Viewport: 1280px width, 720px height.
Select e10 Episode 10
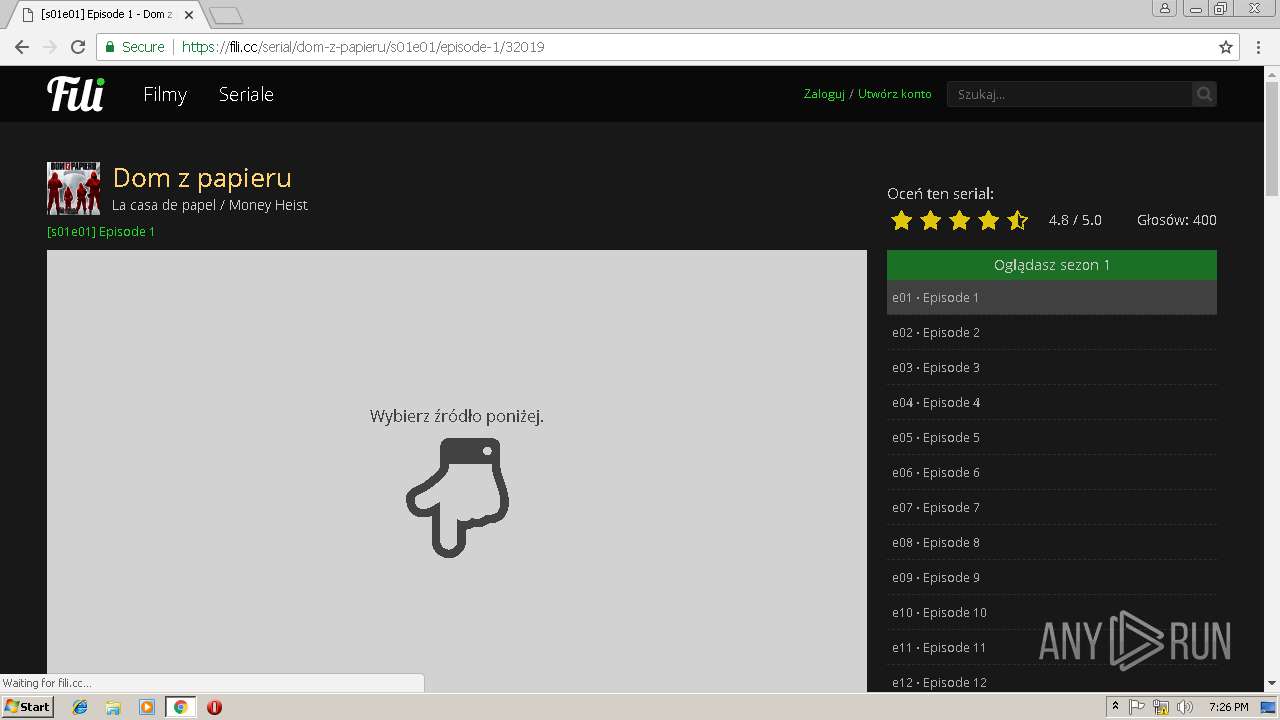pos(1052,612)
